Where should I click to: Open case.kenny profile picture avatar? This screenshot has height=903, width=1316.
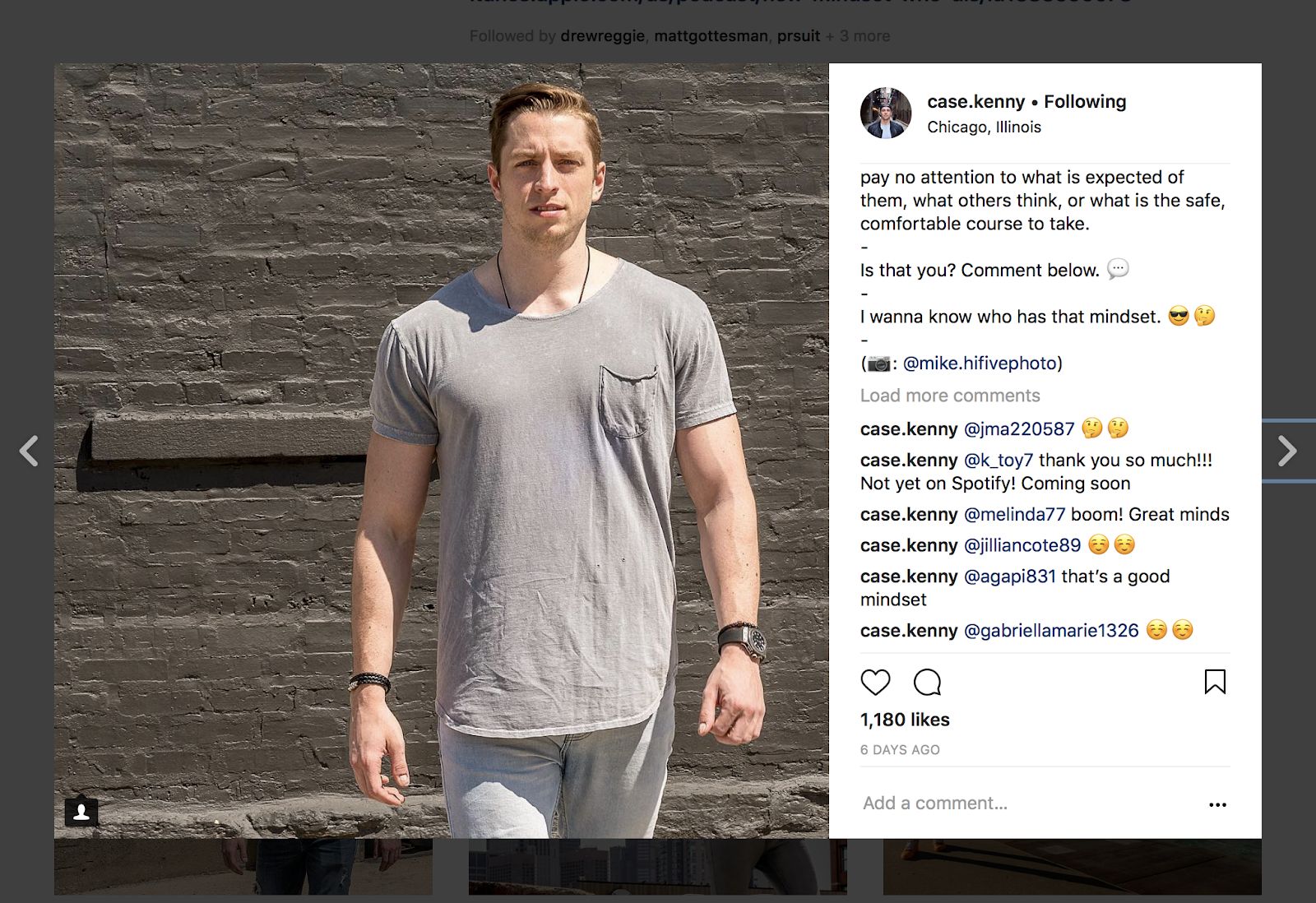point(886,113)
